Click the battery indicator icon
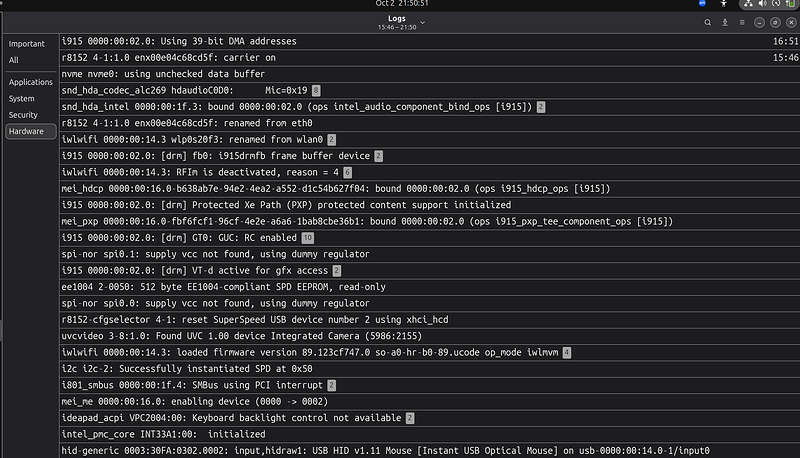The image size is (800, 458). pyautogui.click(x=790, y=4)
